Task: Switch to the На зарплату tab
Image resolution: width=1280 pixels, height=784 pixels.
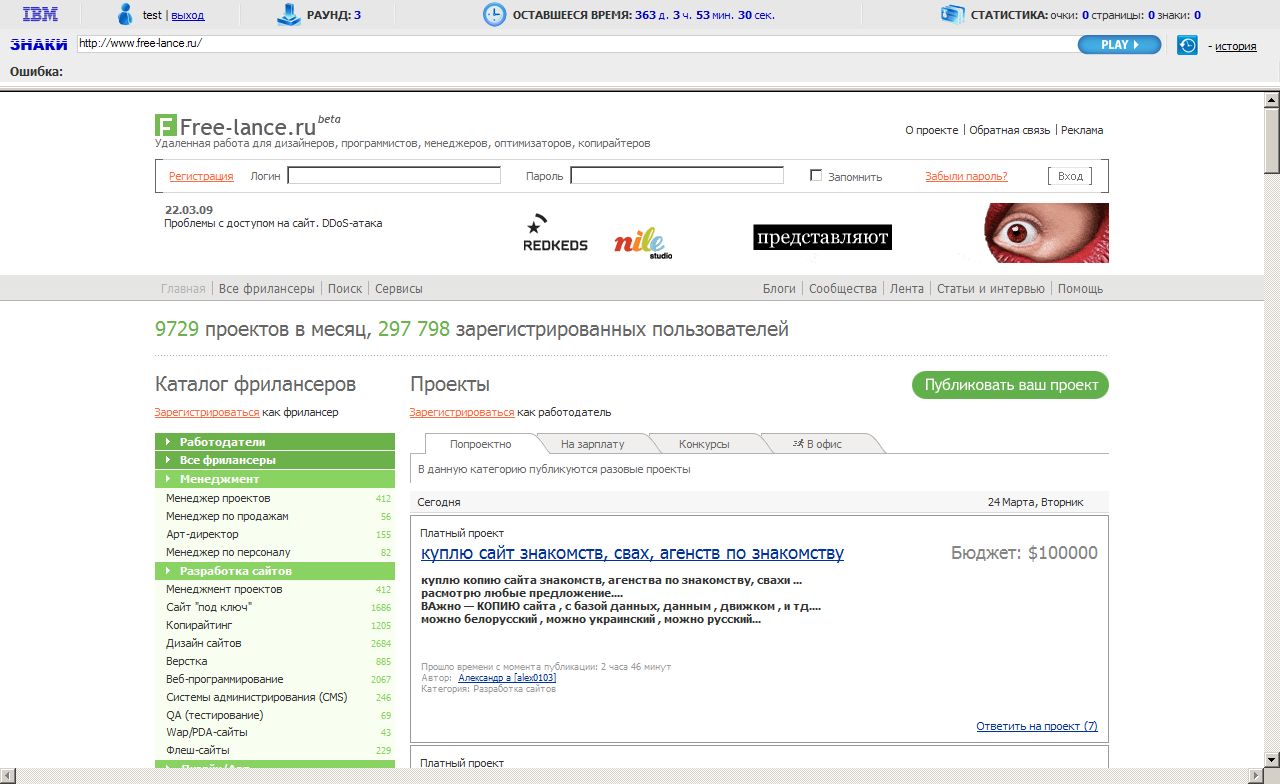Action: point(592,444)
